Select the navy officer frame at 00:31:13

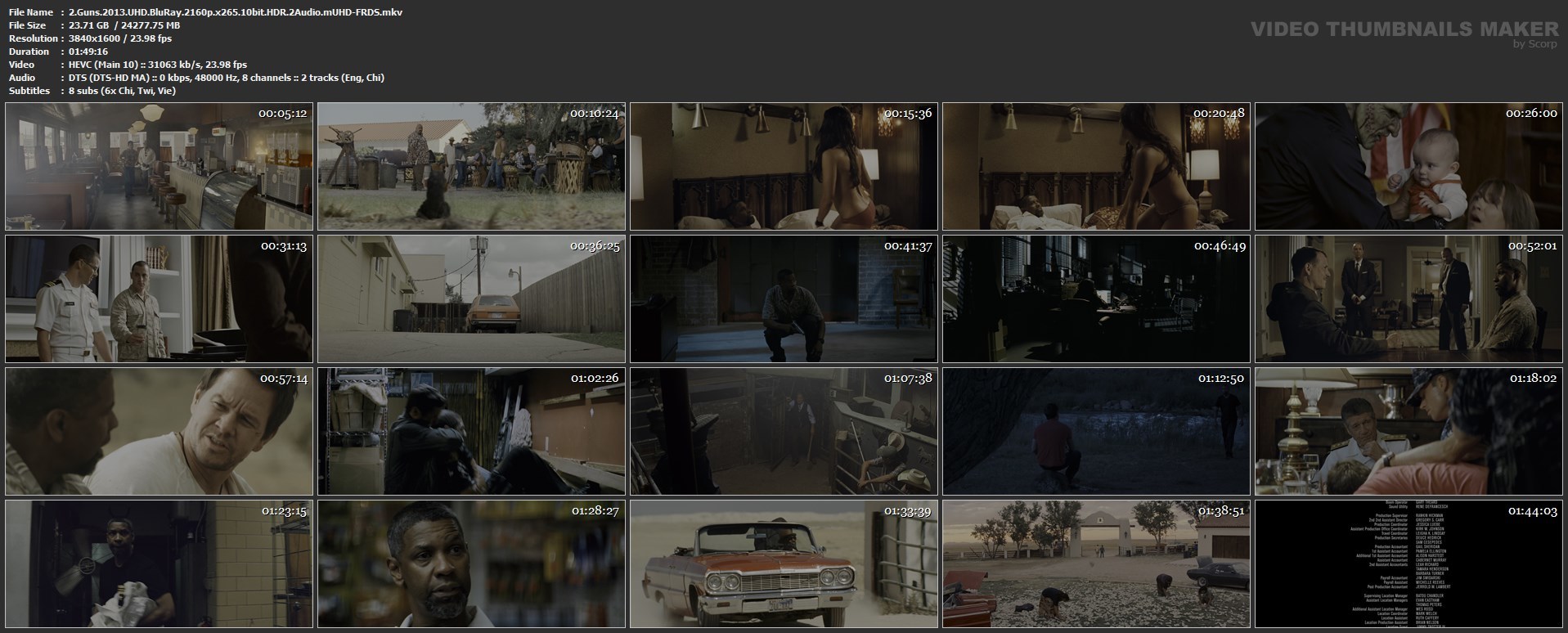click(x=159, y=299)
